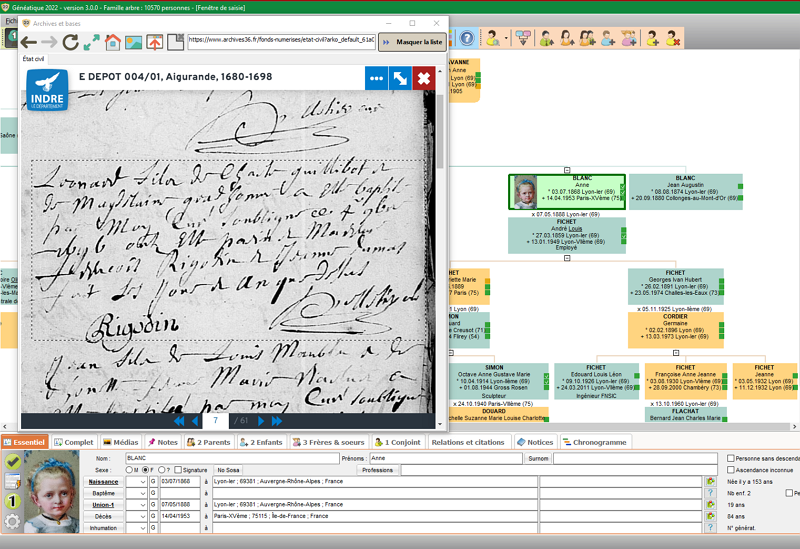Toggle the Ascendance inconnue checkbox

[731, 470]
